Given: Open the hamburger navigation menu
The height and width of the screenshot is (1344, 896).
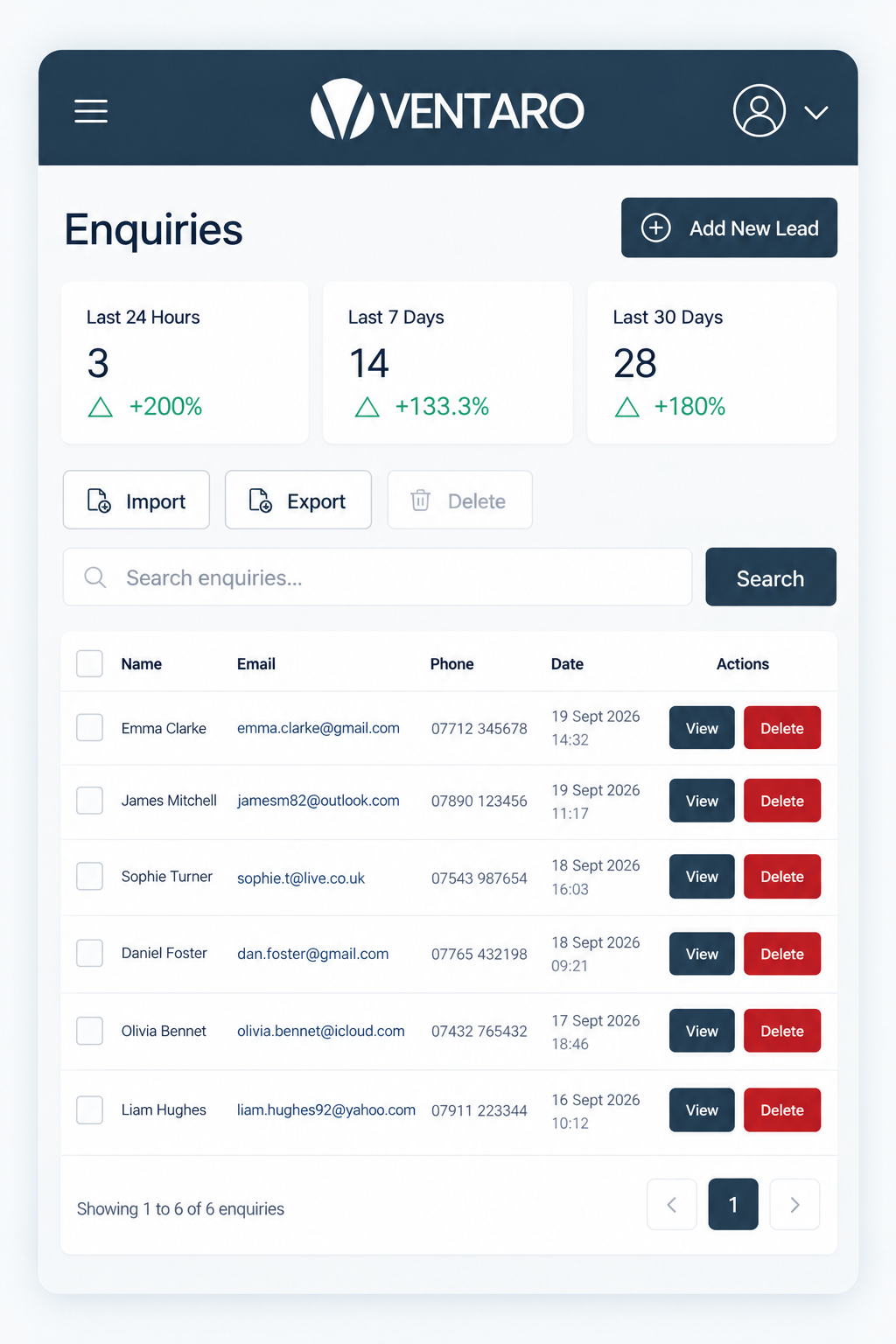Looking at the screenshot, I should pos(91,111).
